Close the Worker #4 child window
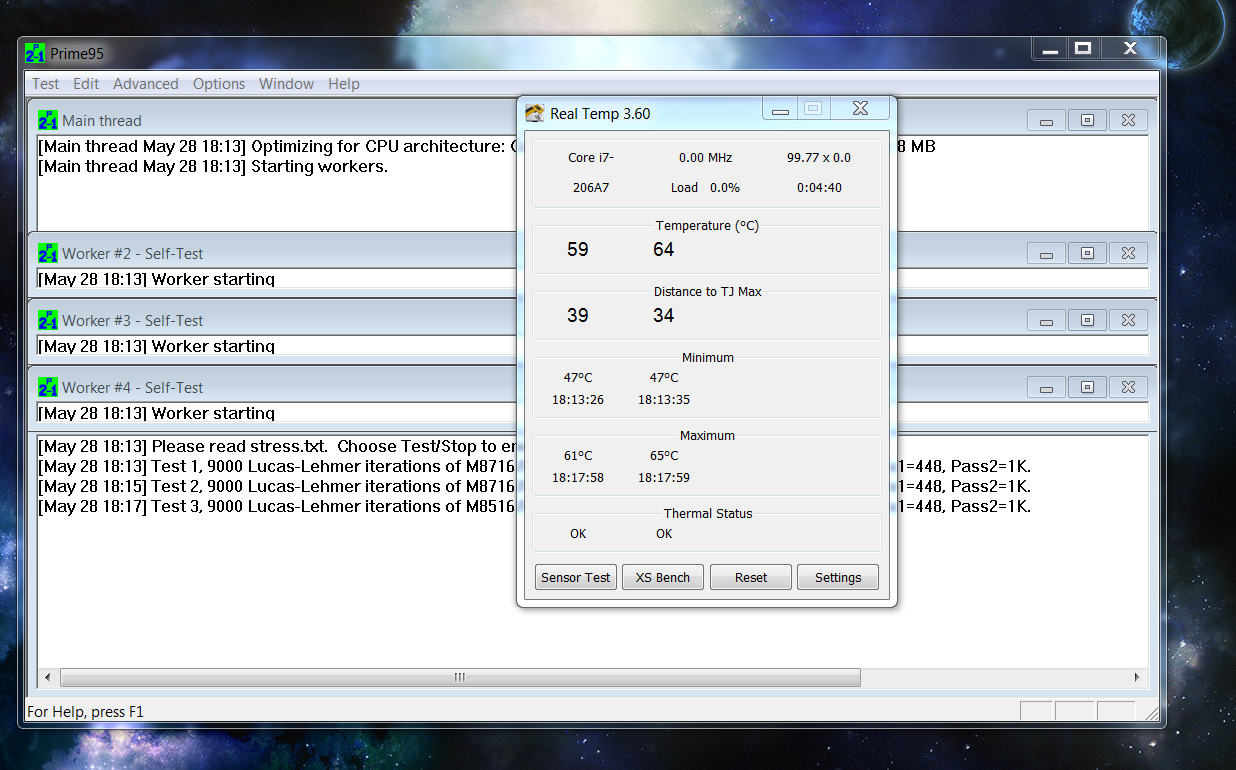Screen dimensions: 1236x770 pos(1128,387)
